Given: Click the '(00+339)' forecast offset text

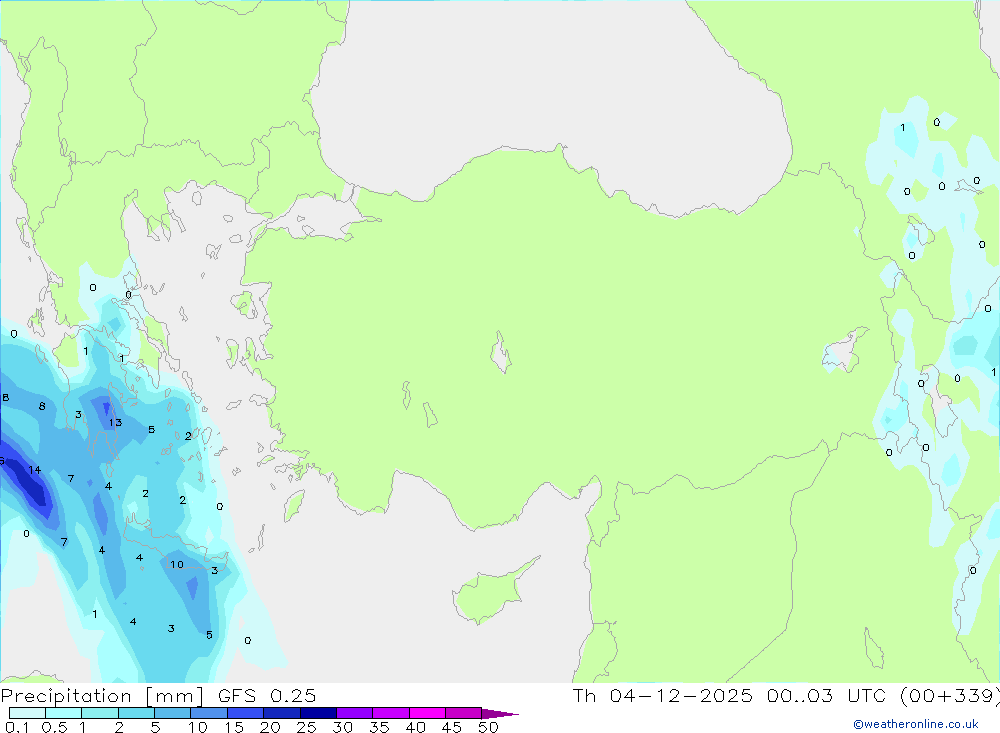Looking at the screenshot, I should point(950,696).
